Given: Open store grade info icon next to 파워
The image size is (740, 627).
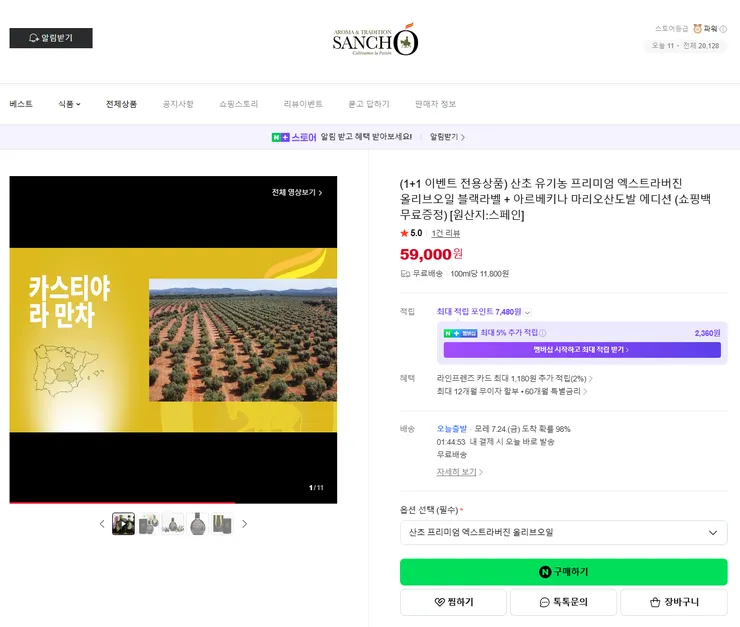Looking at the screenshot, I should pos(723,29).
